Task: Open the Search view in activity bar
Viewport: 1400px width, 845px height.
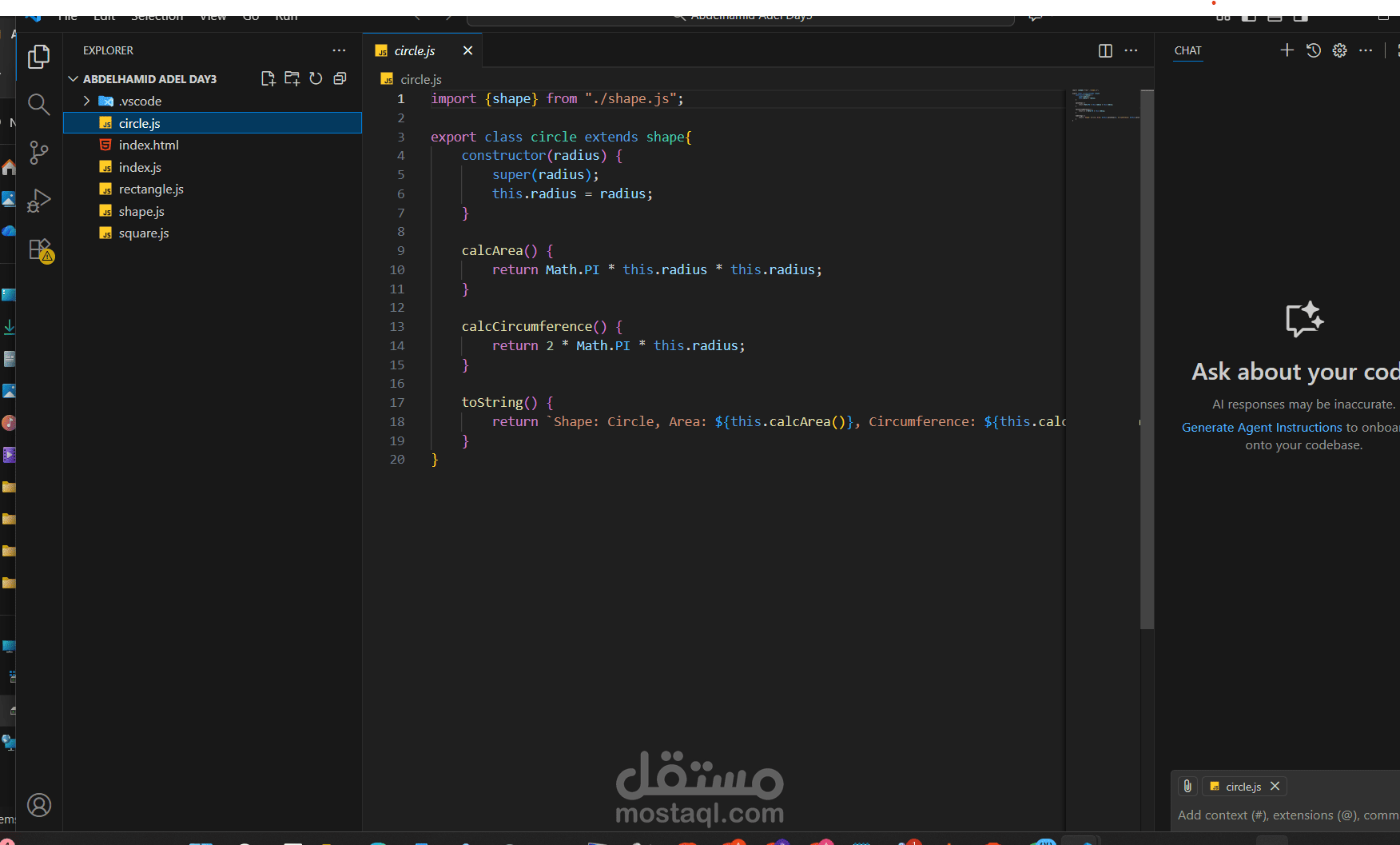Action: (x=38, y=105)
